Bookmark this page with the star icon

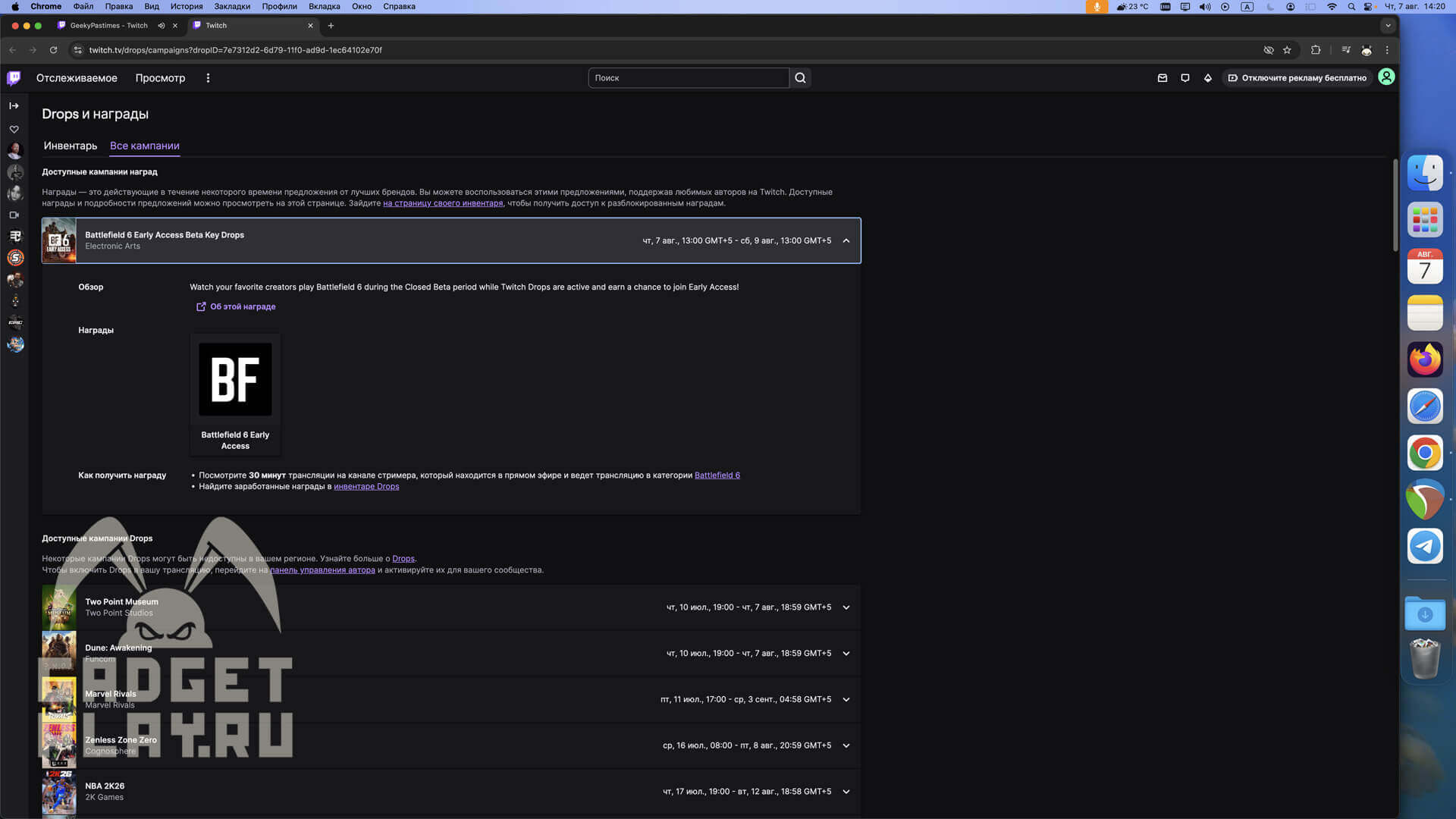coord(1287,50)
